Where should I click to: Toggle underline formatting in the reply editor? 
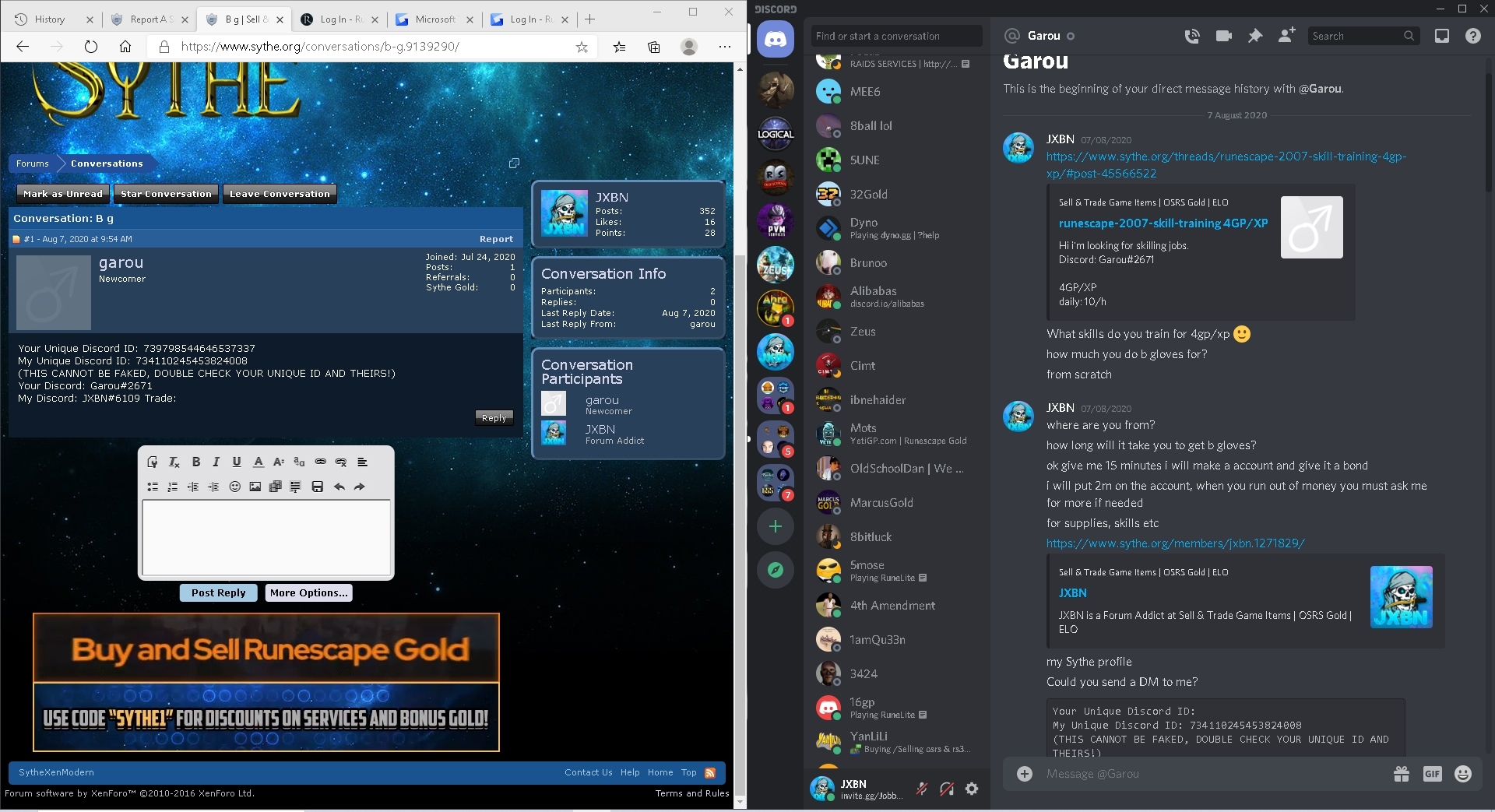point(237,462)
